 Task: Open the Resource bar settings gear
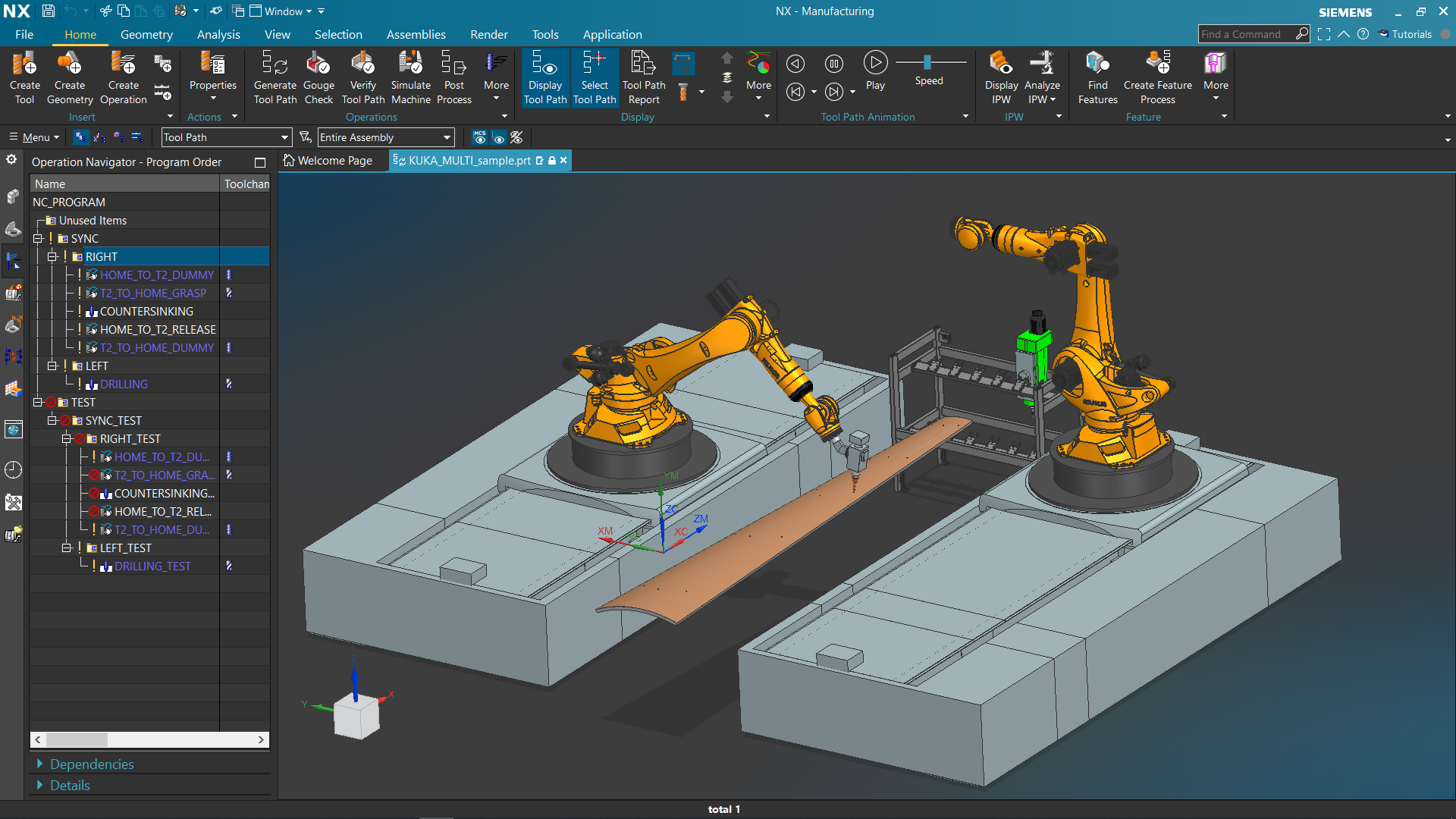pos(11,159)
